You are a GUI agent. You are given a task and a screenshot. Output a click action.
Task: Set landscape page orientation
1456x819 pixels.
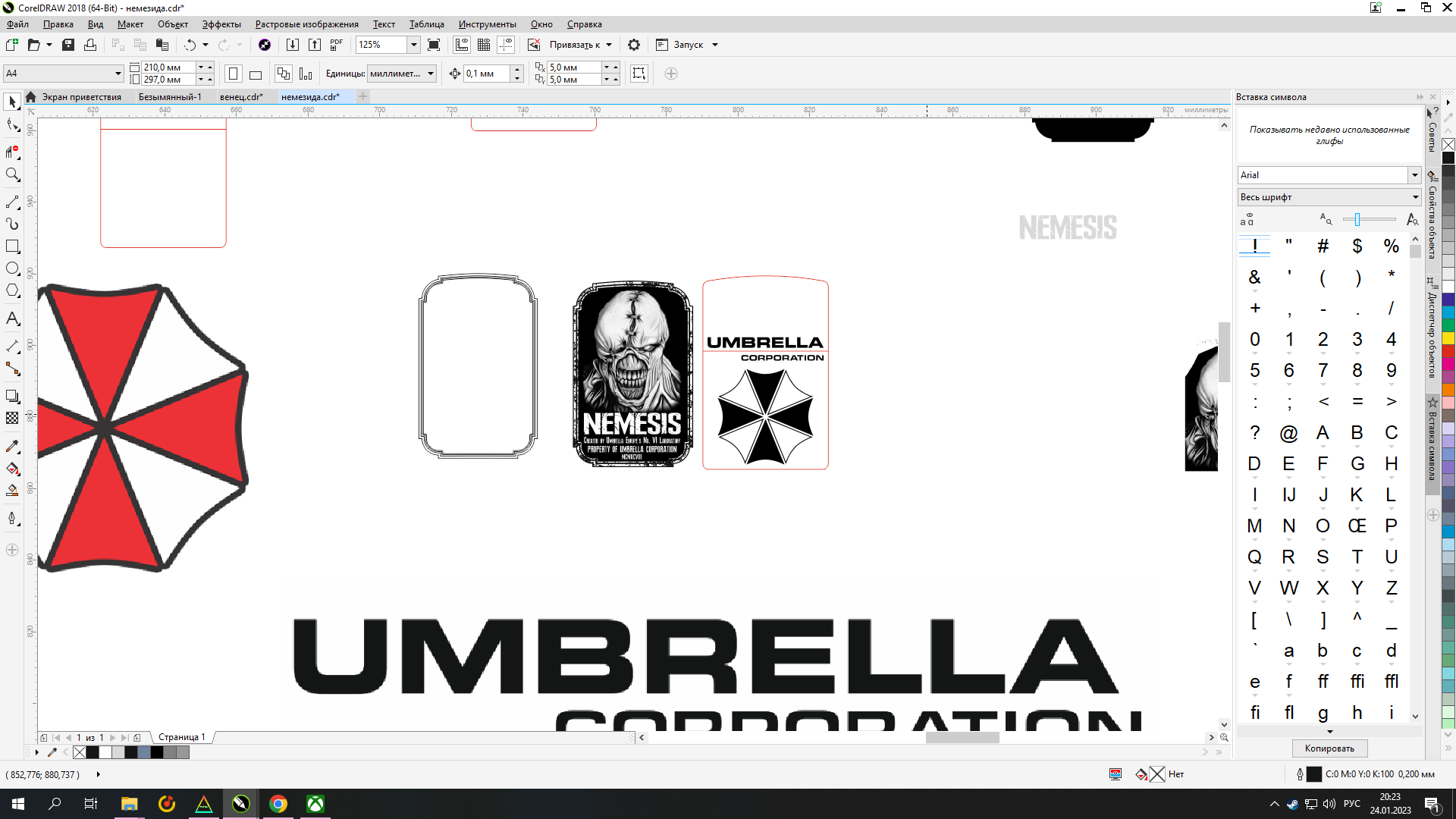(256, 74)
